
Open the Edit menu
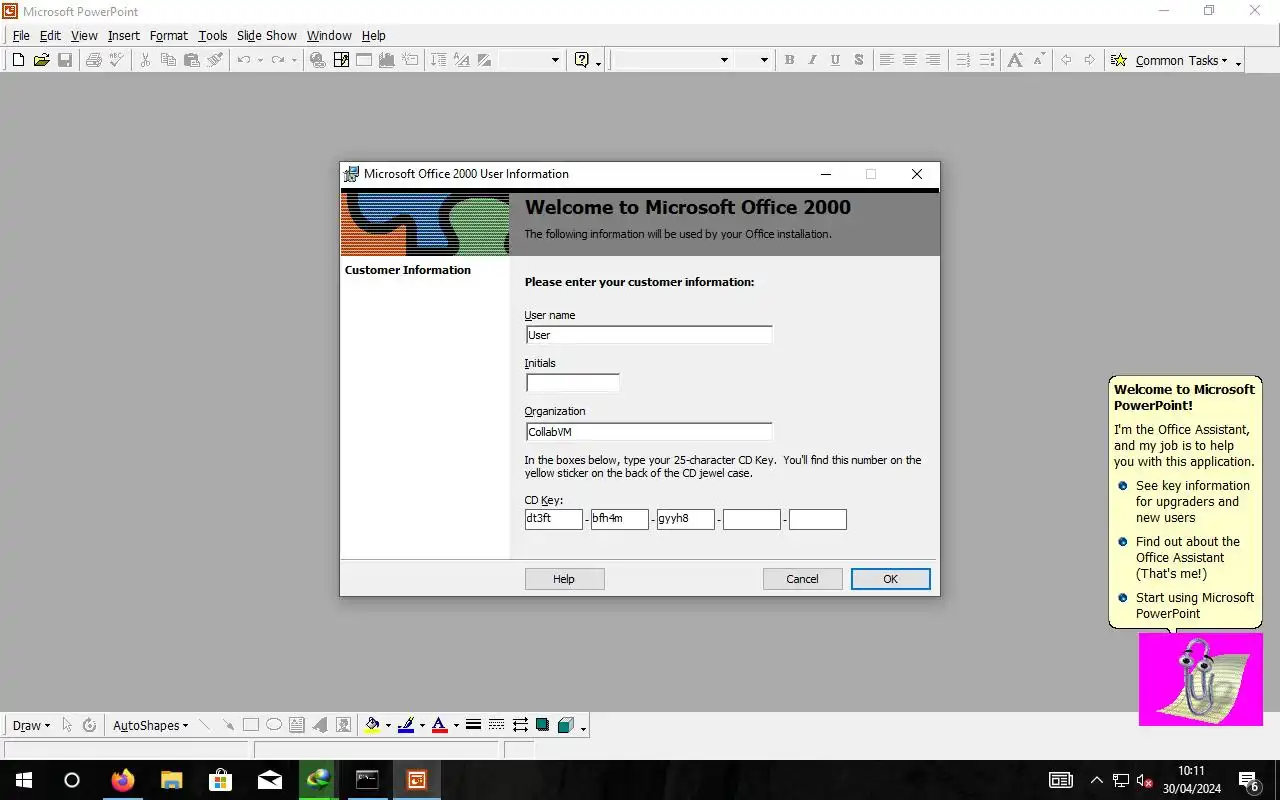[50, 35]
